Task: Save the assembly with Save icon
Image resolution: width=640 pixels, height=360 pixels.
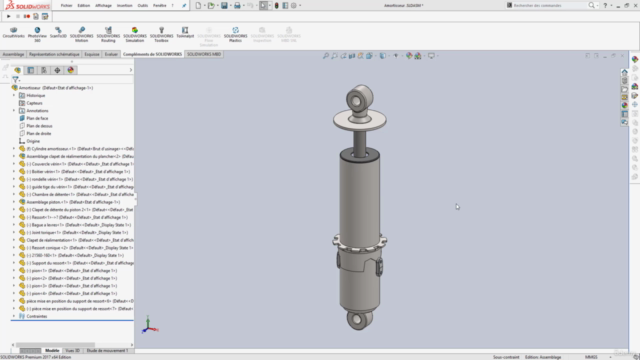Action: [x=224, y=5]
